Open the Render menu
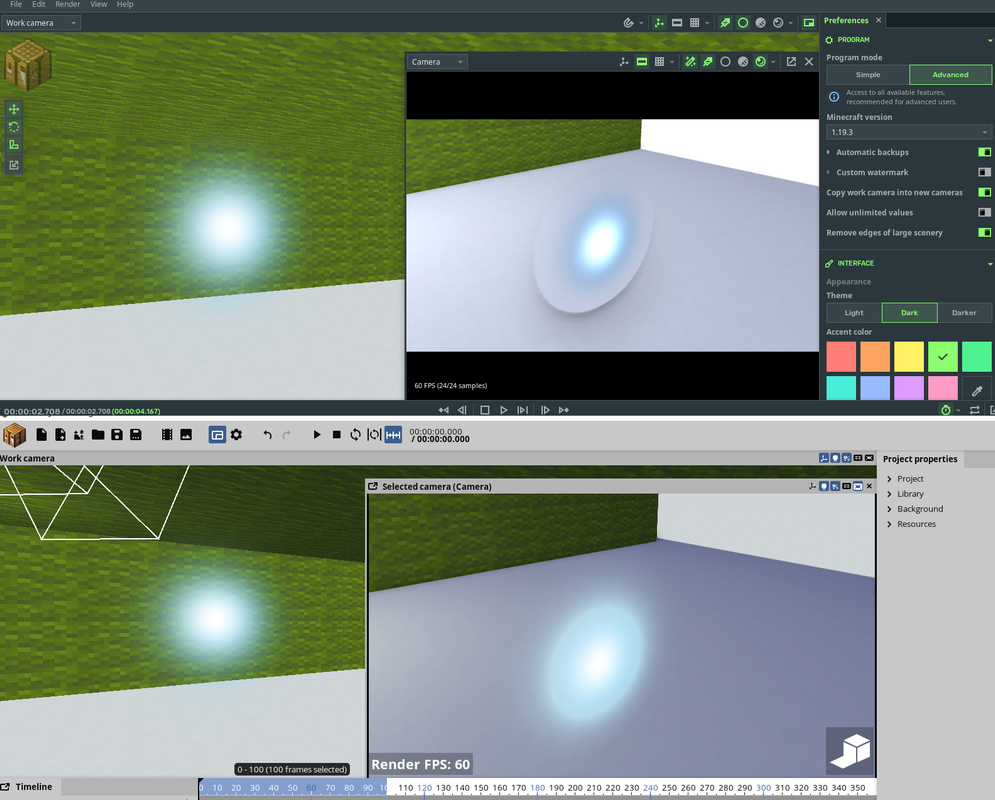995x800 pixels. coord(67,4)
